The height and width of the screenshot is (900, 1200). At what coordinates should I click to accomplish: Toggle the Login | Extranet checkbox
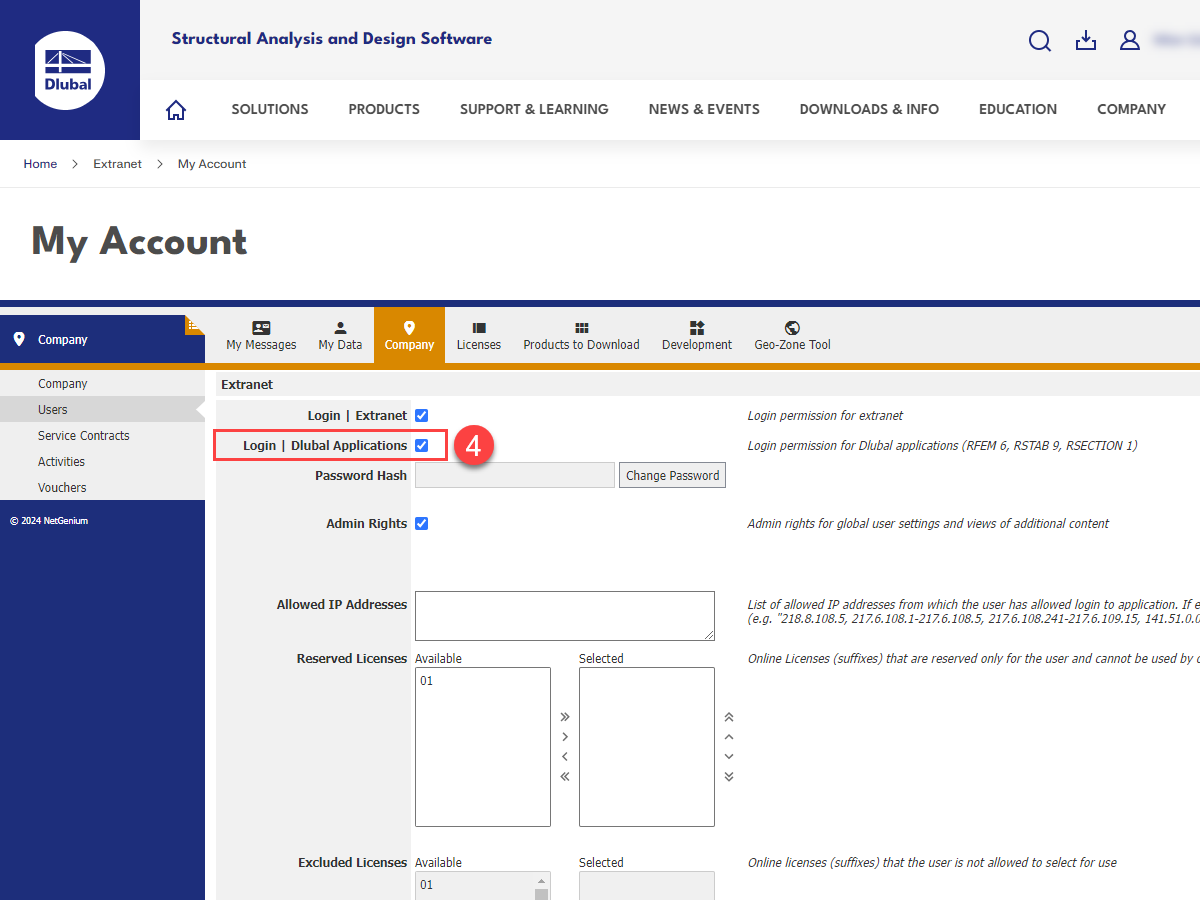point(422,415)
